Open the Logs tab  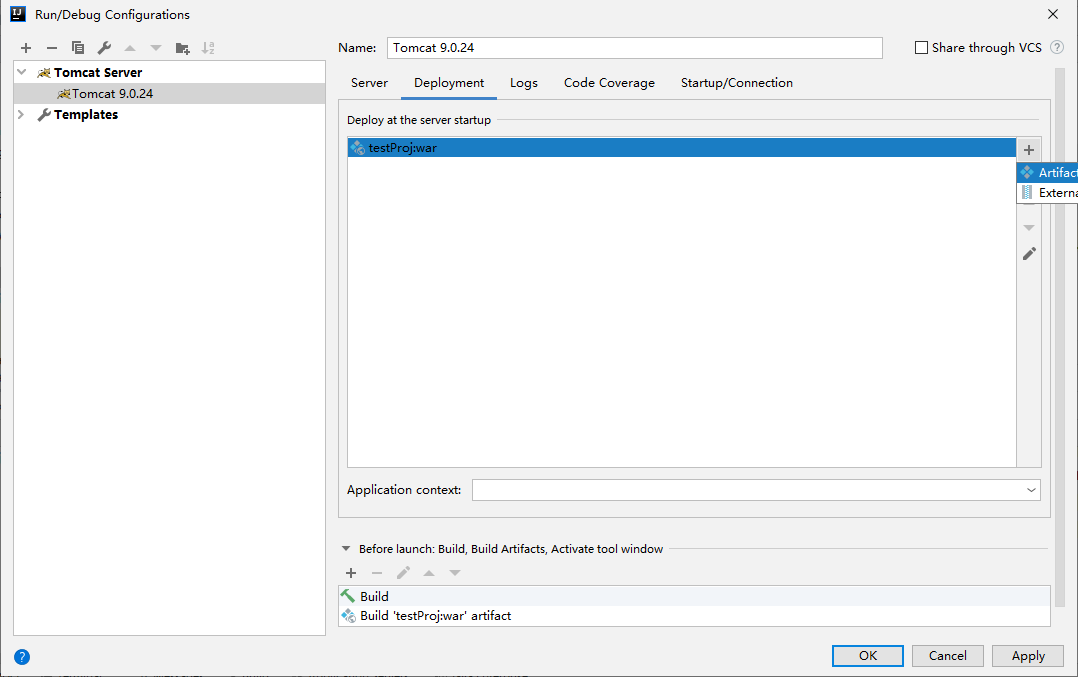click(x=524, y=83)
